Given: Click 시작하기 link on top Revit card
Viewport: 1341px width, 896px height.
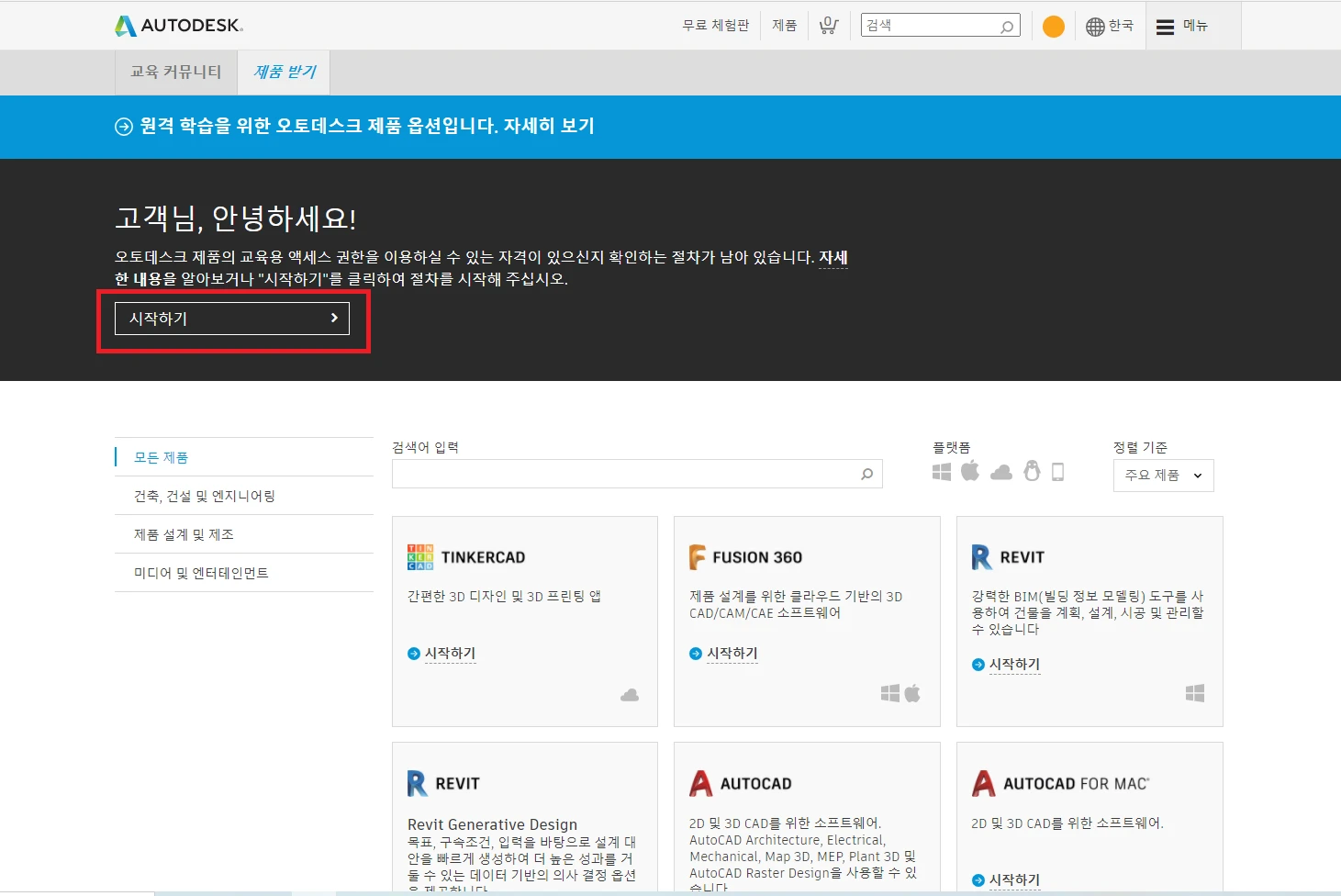Looking at the screenshot, I should [x=1014, y=665].
